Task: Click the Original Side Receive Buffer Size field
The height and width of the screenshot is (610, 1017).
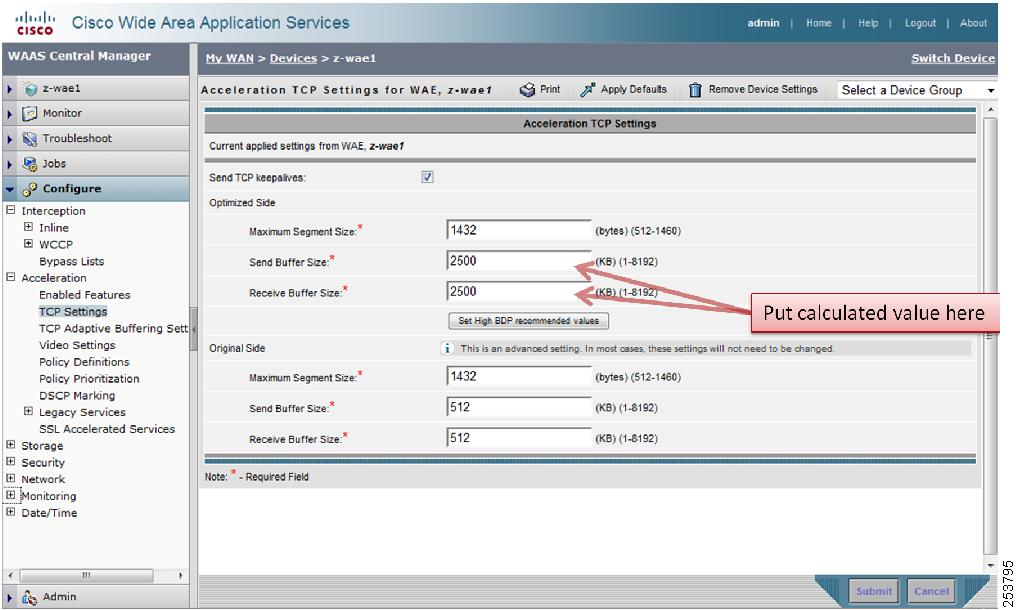Action: pos(519,438)
